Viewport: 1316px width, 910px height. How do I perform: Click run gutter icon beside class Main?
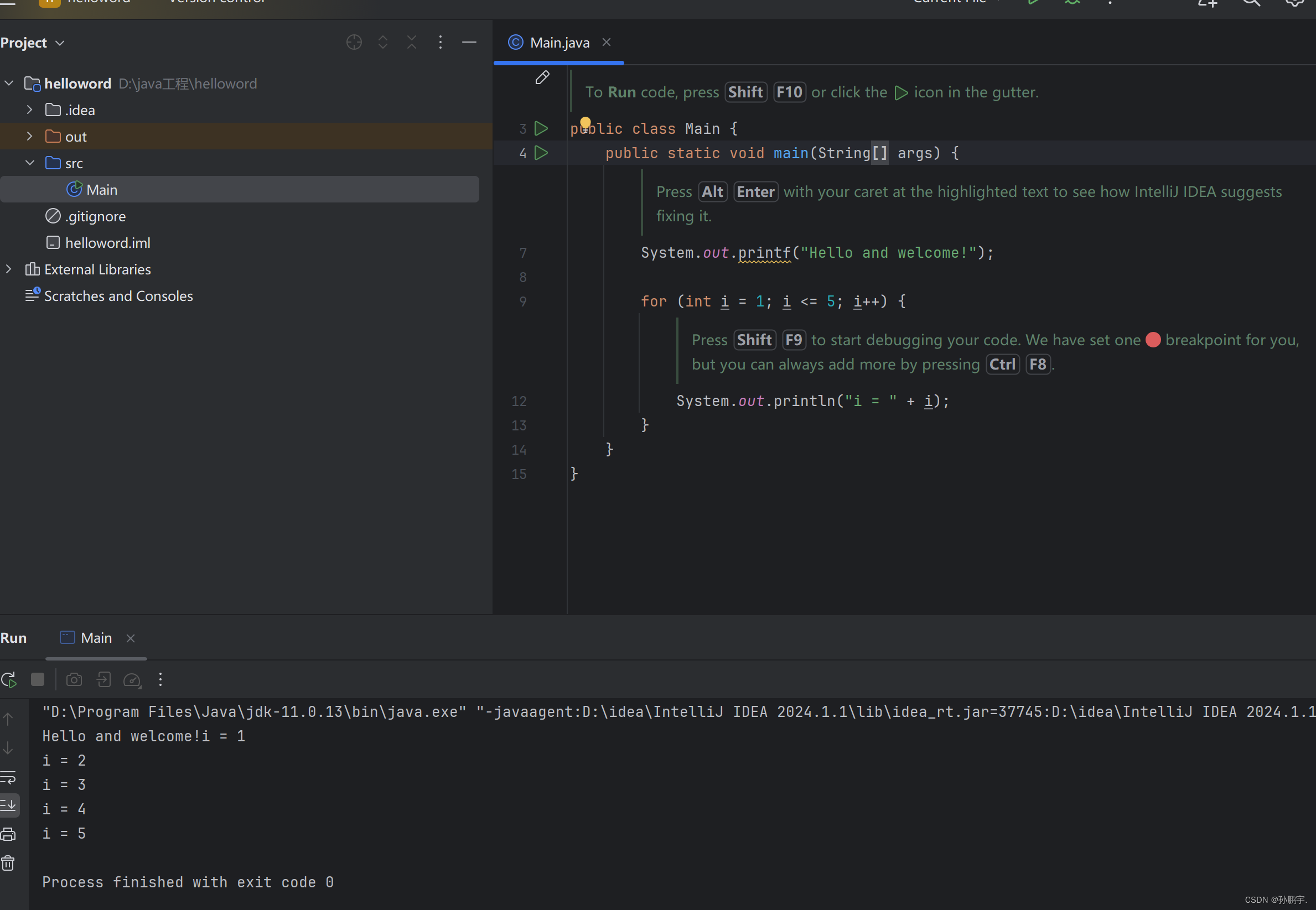pyautogui.click(x=541, y=128)
